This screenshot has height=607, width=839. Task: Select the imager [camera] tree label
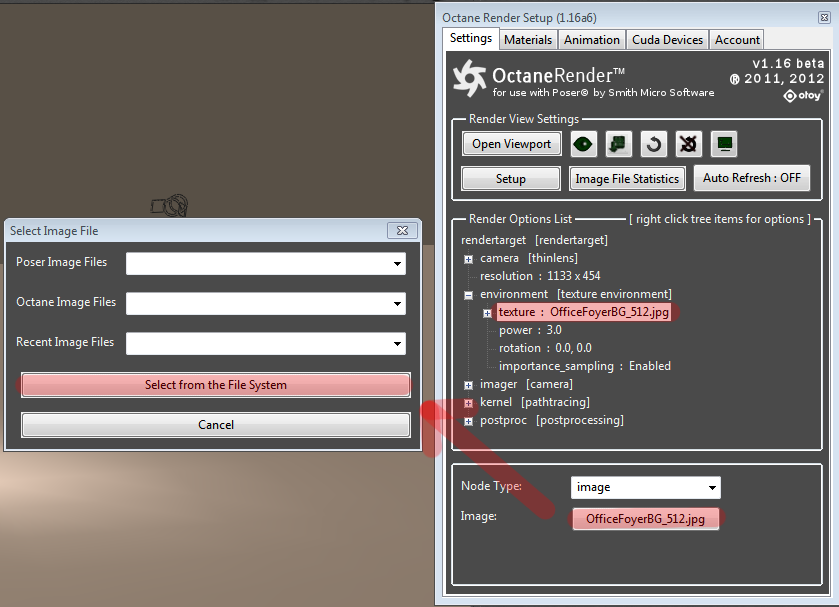[x=526, y=384]
